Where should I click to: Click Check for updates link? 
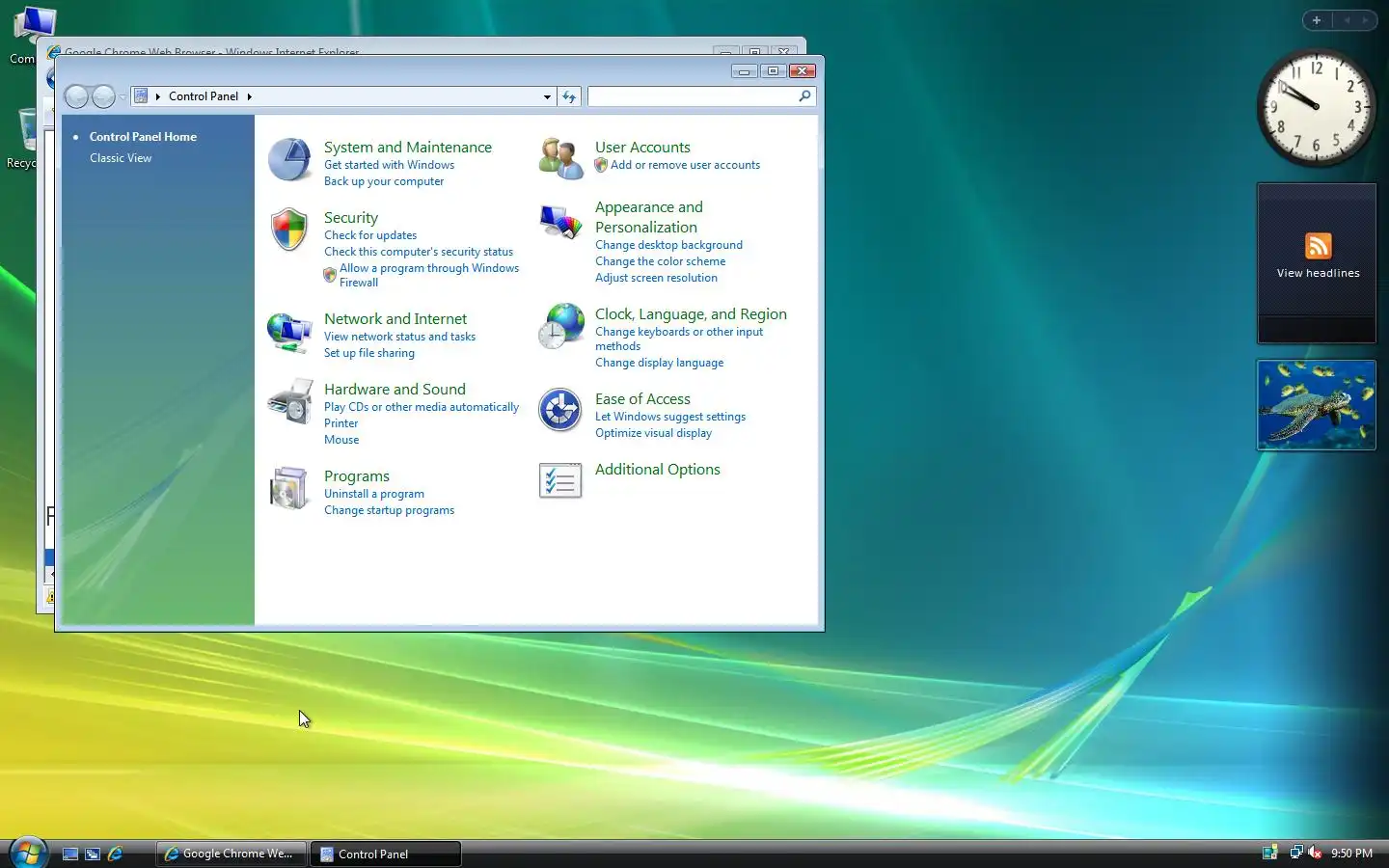tap(370, 235)
